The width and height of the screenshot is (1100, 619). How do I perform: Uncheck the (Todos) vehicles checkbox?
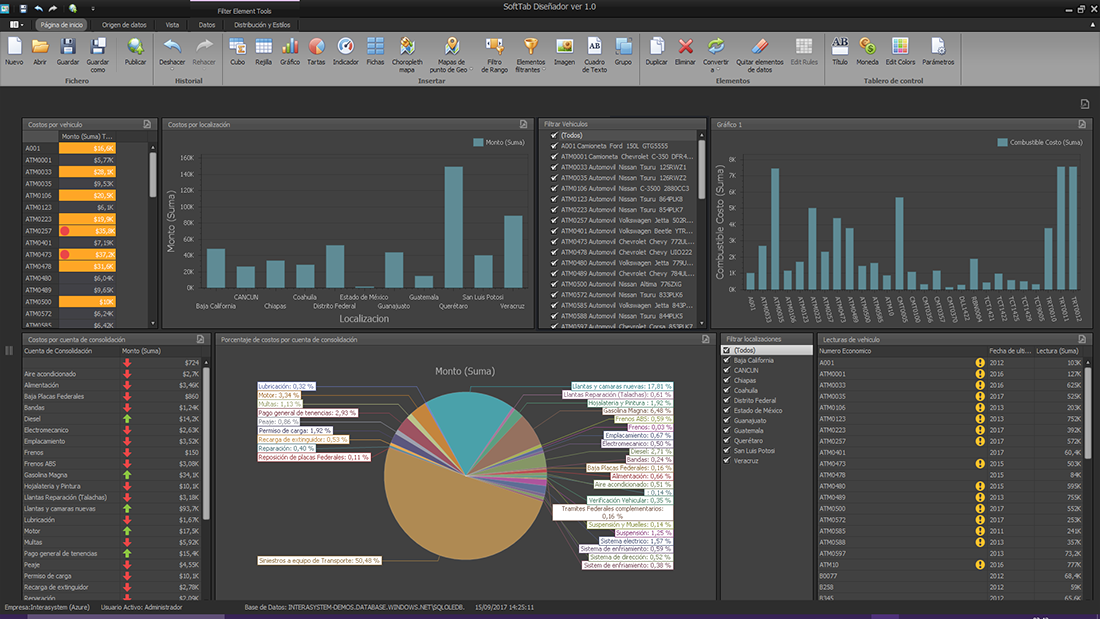(x=554, y=135)
